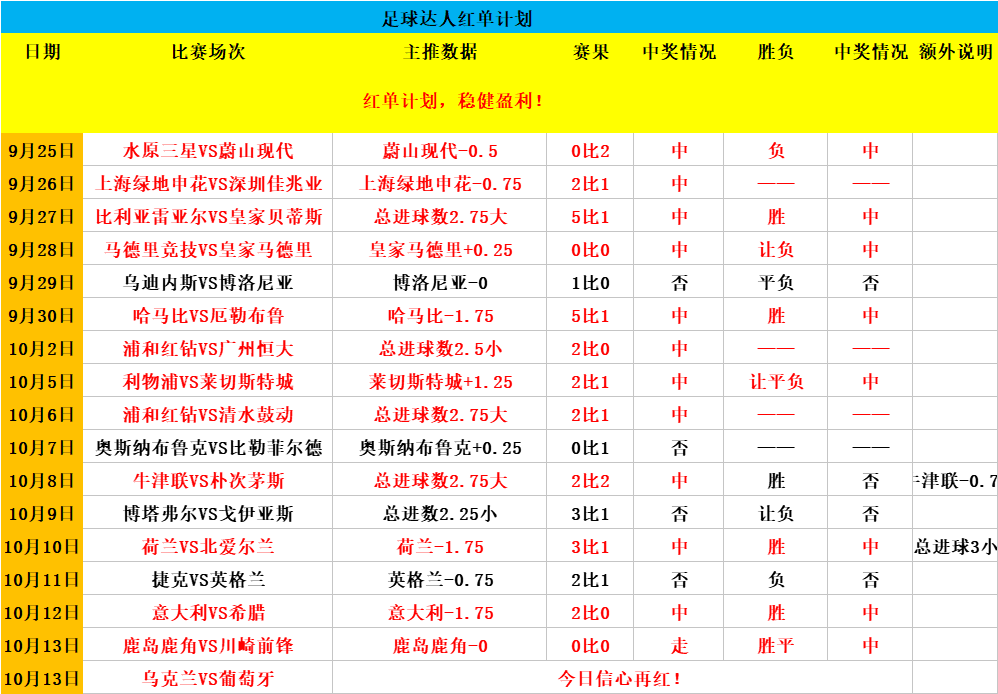Click the pick cell 皇家马德里+0.25
The height and width of the screenshot is (694, 998).
coord(440,250)
